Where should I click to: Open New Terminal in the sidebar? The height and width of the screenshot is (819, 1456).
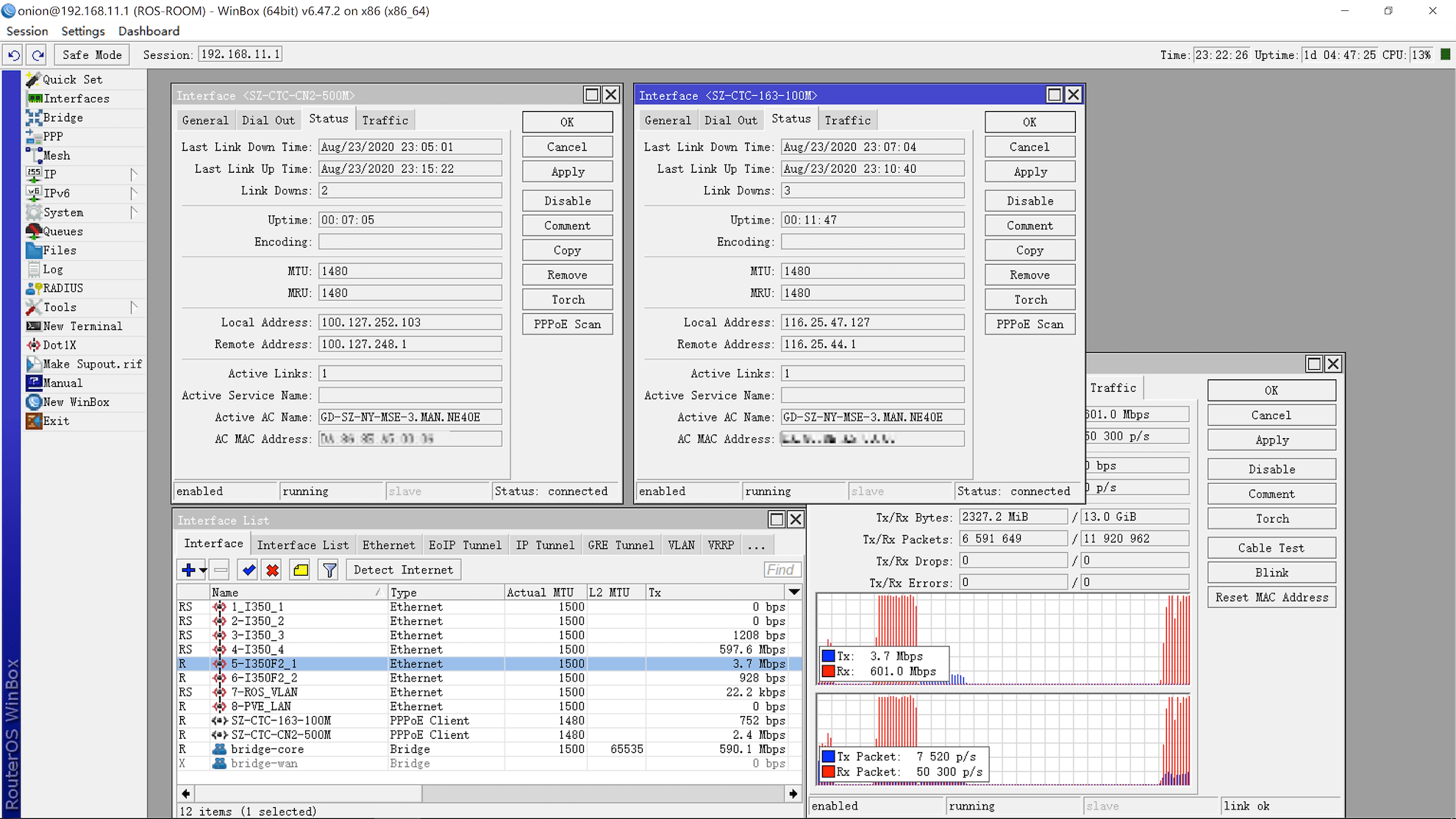point(82,326)
